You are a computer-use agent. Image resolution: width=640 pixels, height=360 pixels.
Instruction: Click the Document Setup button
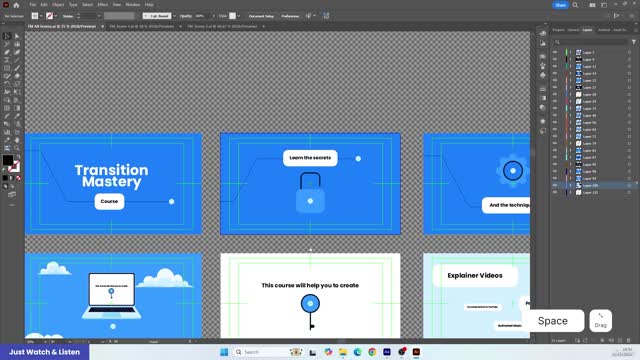tap(261, 16)
